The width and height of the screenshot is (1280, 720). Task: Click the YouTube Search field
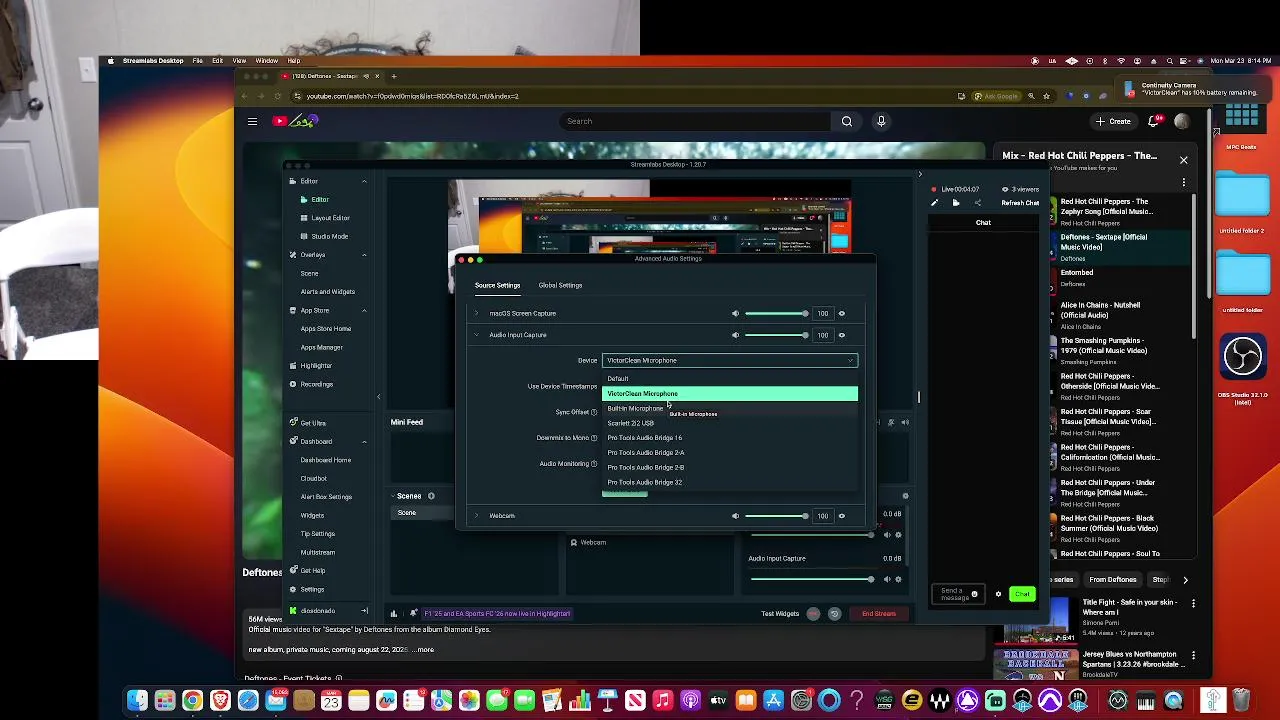click(695, 121)
